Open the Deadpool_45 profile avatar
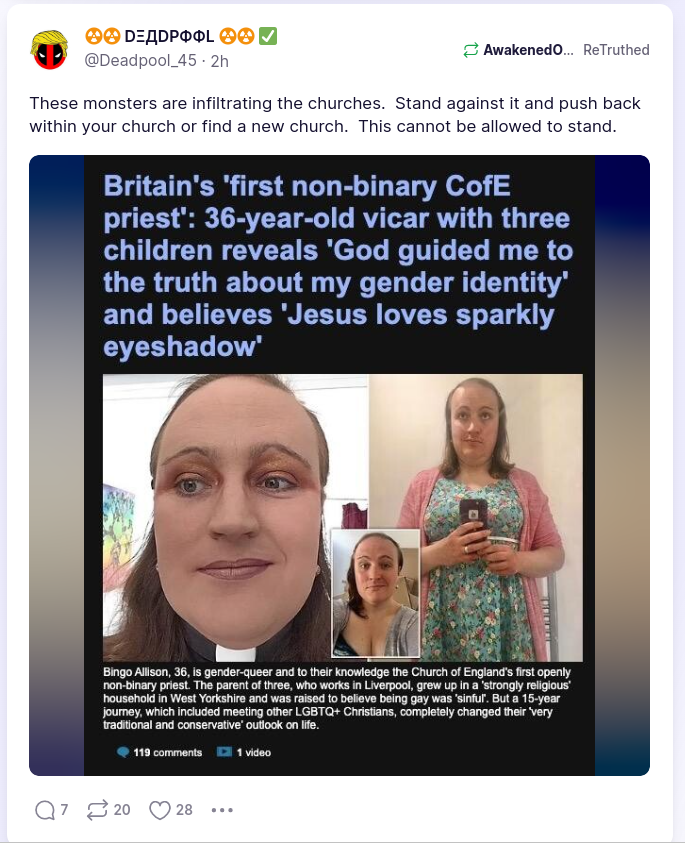 coord(49,49)
